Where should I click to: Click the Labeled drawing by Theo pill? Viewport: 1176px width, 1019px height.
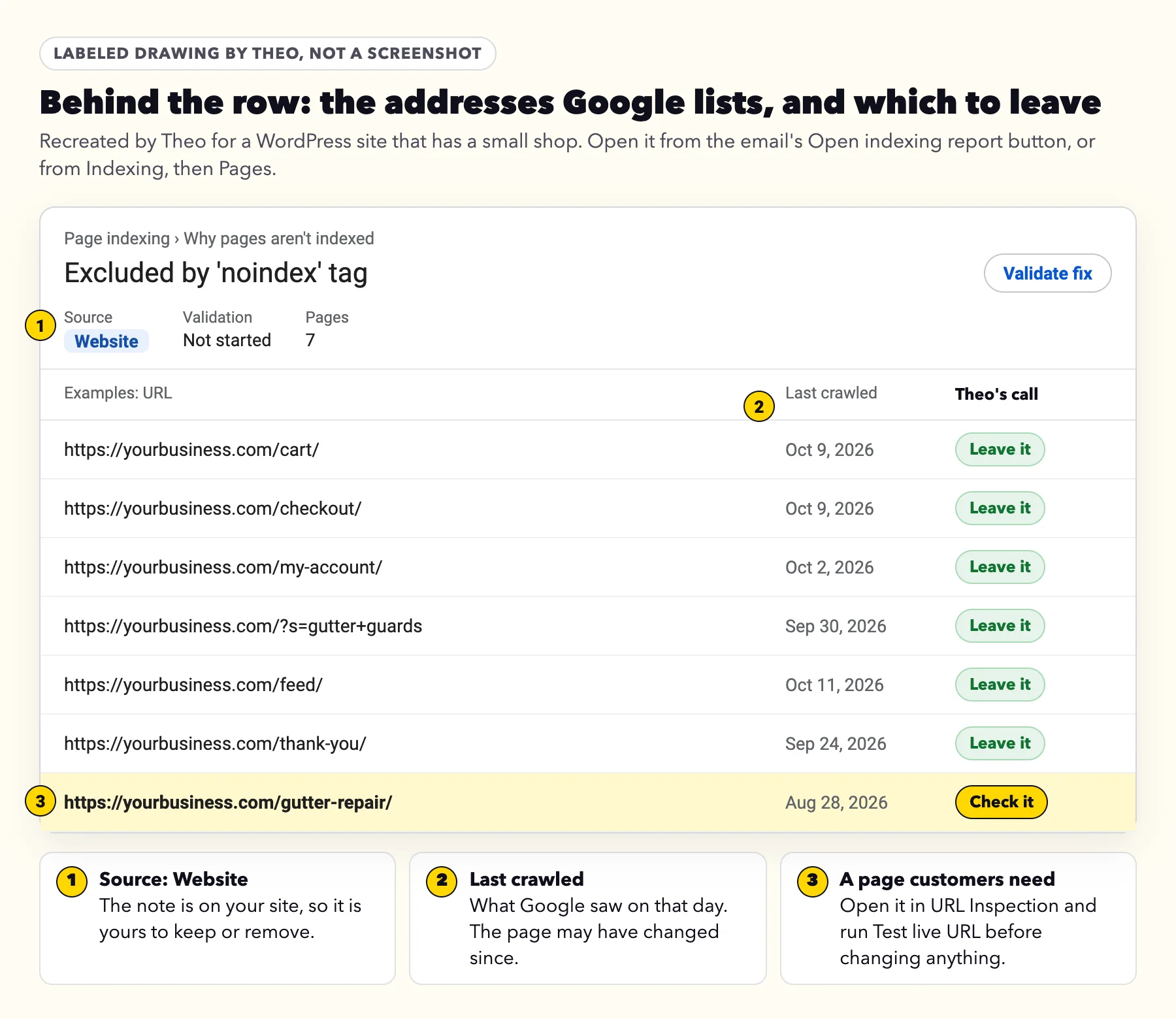268,54
